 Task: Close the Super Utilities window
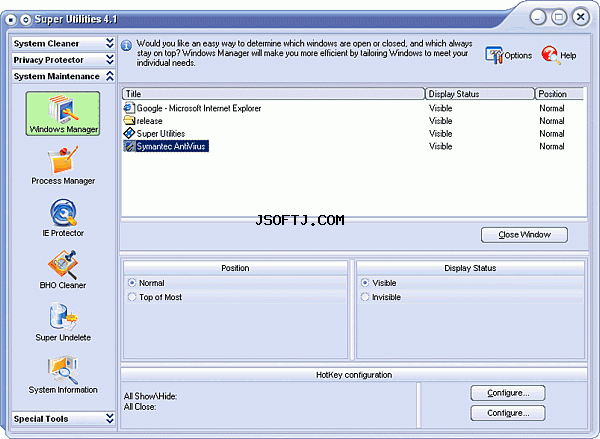click(580, 17)
